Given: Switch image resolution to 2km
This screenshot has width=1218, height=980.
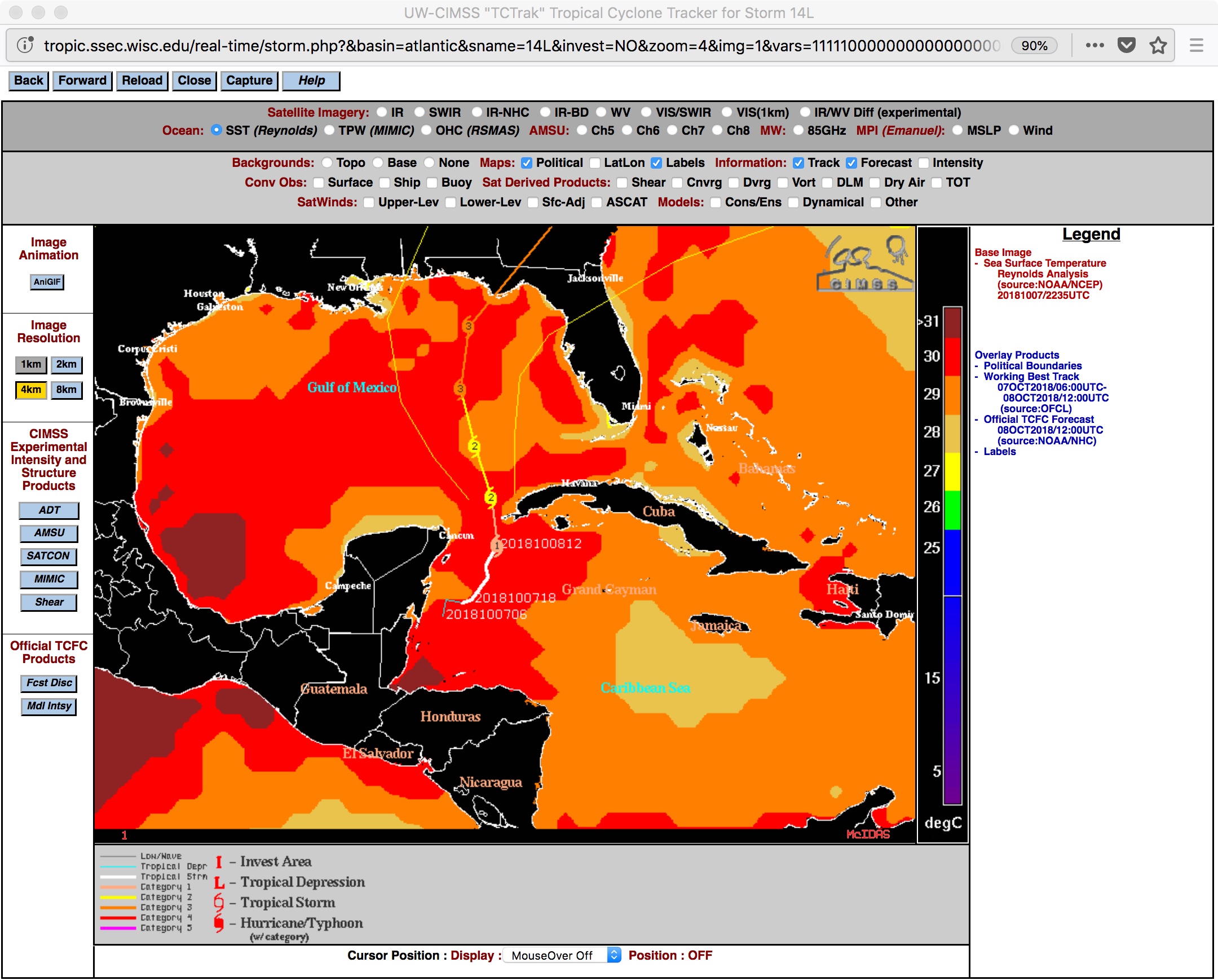Looking at the screenshot, I should point(67,365).
